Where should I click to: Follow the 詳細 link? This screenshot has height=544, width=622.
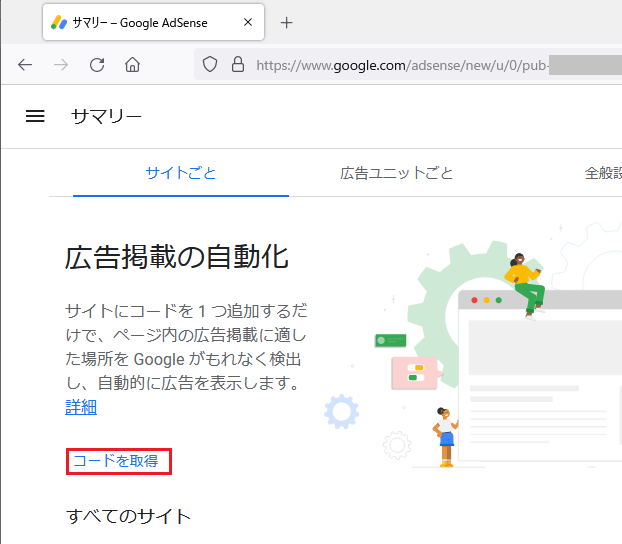[x=81, y=407]
